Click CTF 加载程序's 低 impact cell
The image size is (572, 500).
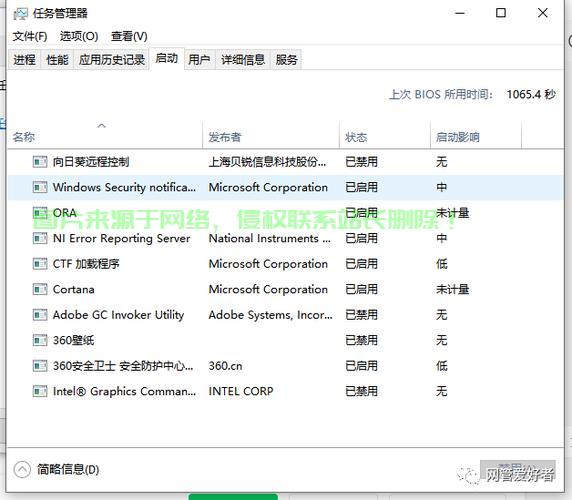click(441, 264)
